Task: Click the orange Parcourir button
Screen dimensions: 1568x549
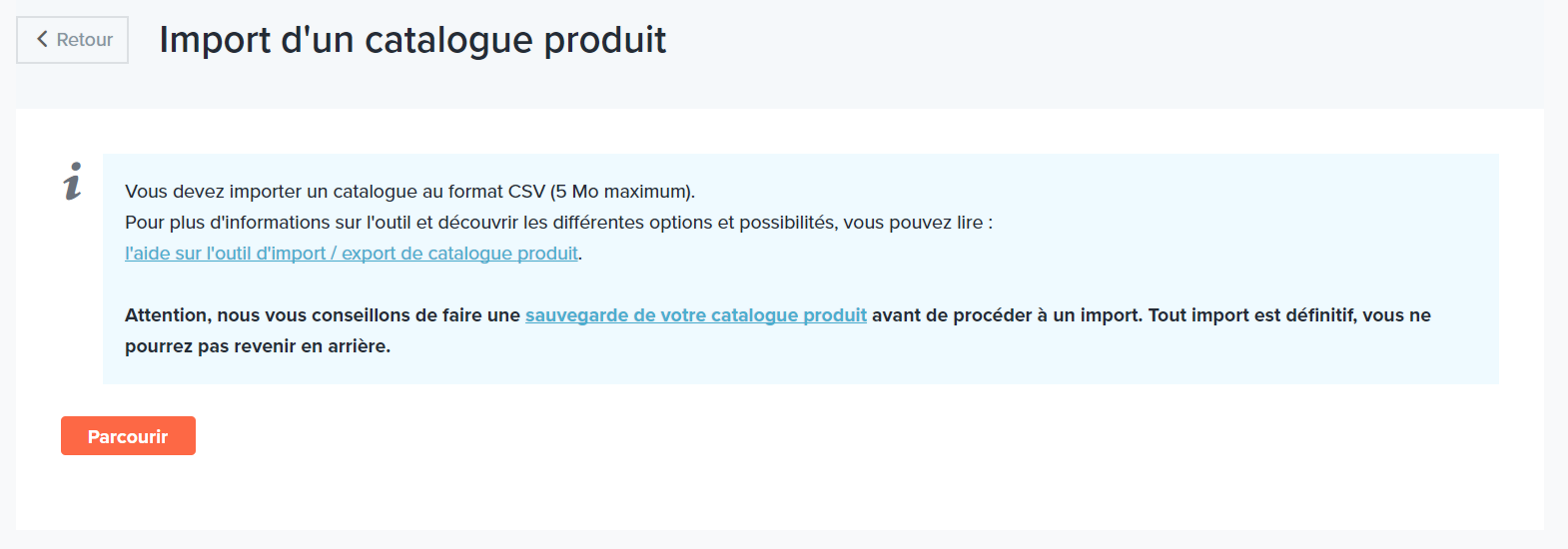Action: pyautogui.click(x=128, y=436)
